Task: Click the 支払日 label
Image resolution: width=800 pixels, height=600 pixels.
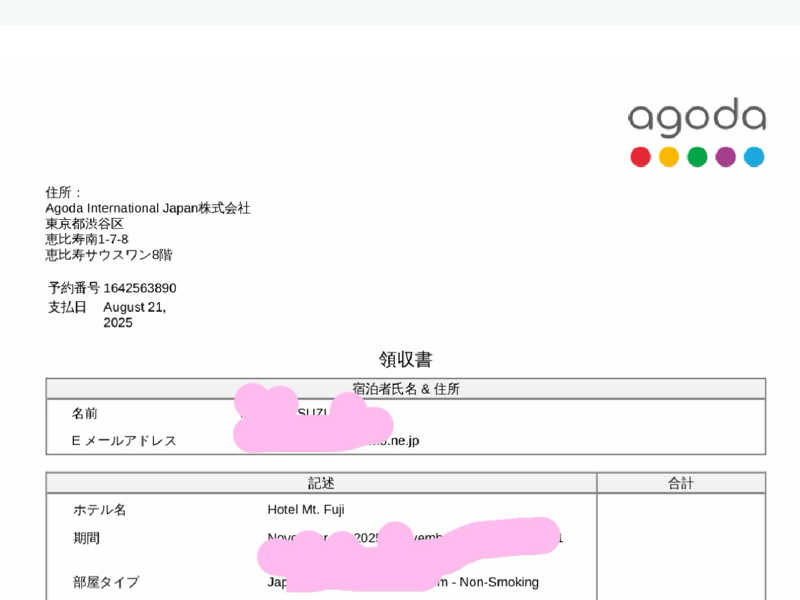Action: [67, 307]
